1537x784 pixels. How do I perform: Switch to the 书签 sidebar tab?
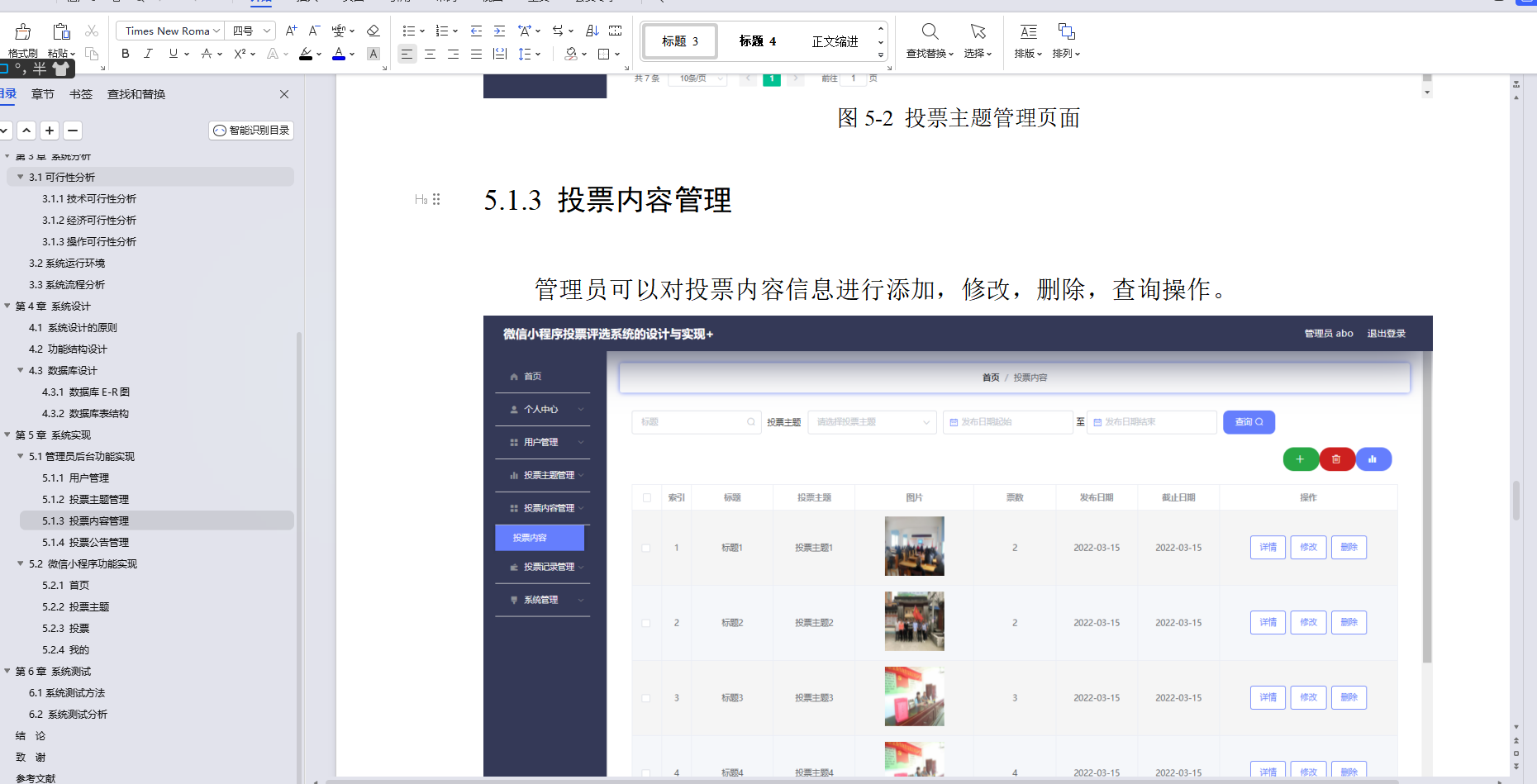coord(80,93)
